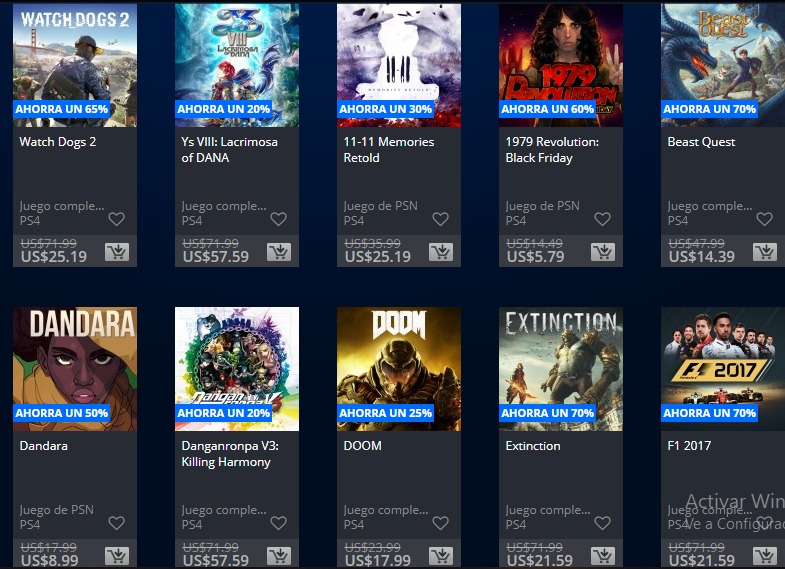Add Extinction to cart
Viewport: 785px width, 569px height.
603,555
